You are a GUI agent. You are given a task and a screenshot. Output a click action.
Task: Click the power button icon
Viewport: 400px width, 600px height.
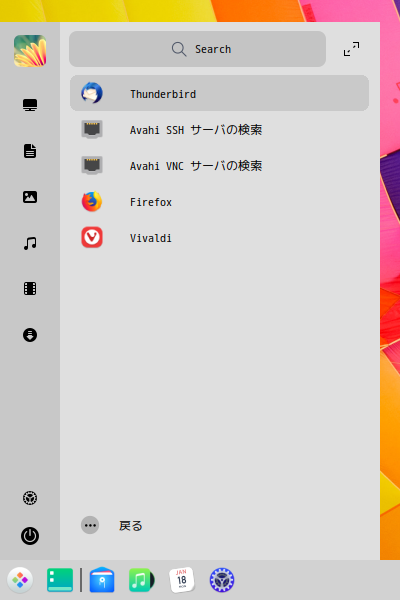pyautogui.click(x=30, y=536)
